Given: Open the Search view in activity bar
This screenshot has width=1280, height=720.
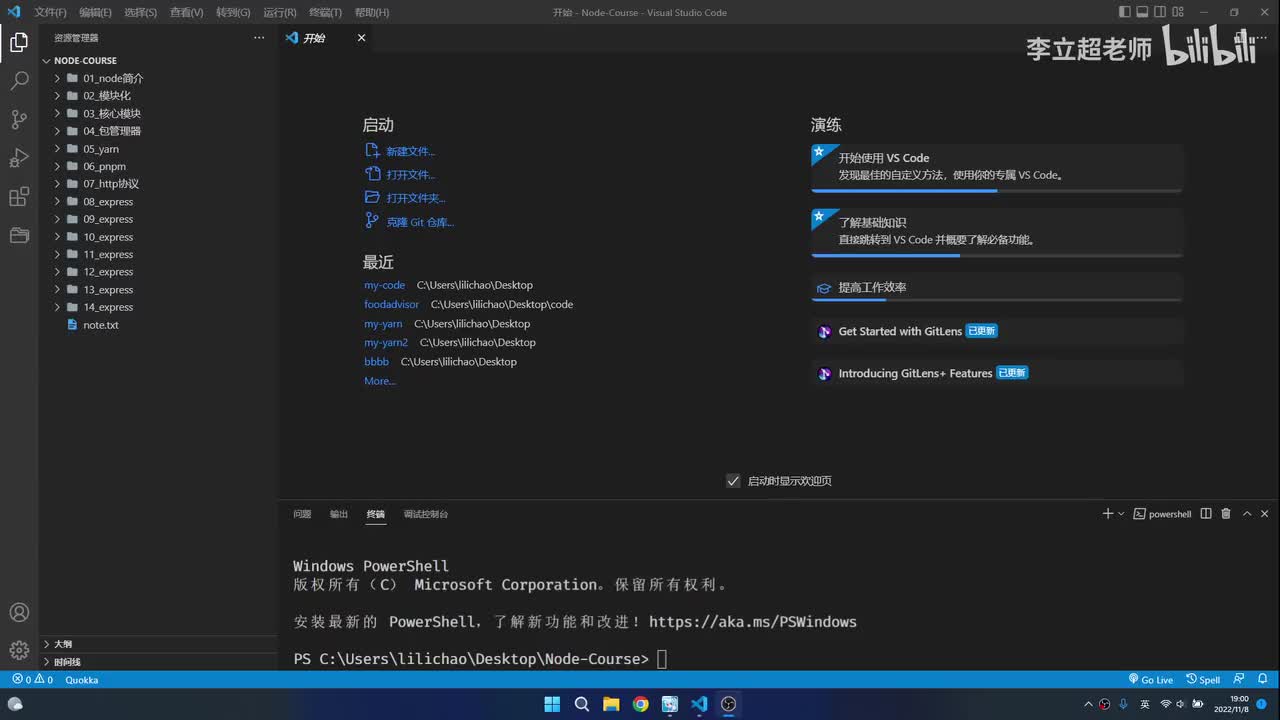Looking at the screenshot, I should pyautogui.click(x=19, y=80).
